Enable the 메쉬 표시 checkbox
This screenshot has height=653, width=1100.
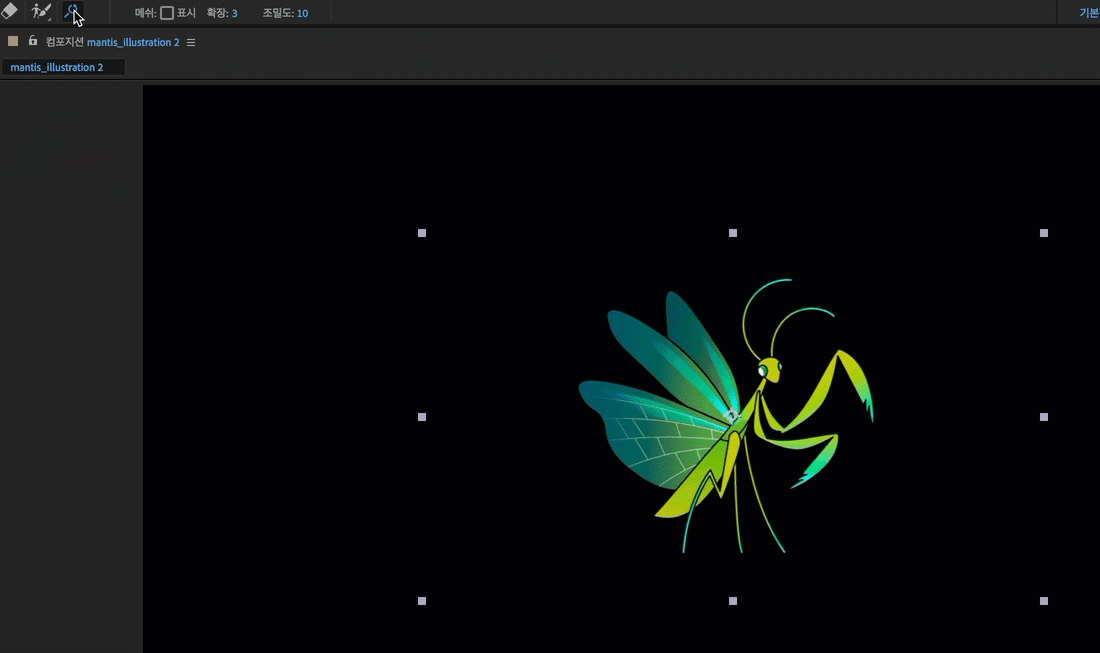click(x=167, y=13)
